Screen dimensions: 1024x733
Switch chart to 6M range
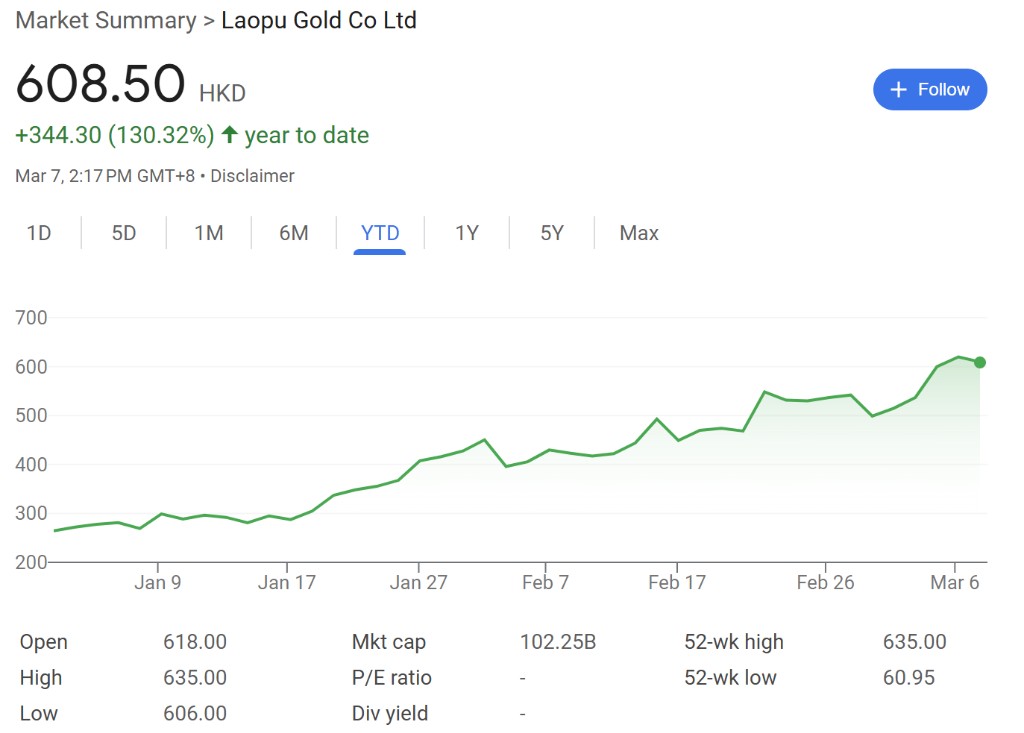[294, 233]
